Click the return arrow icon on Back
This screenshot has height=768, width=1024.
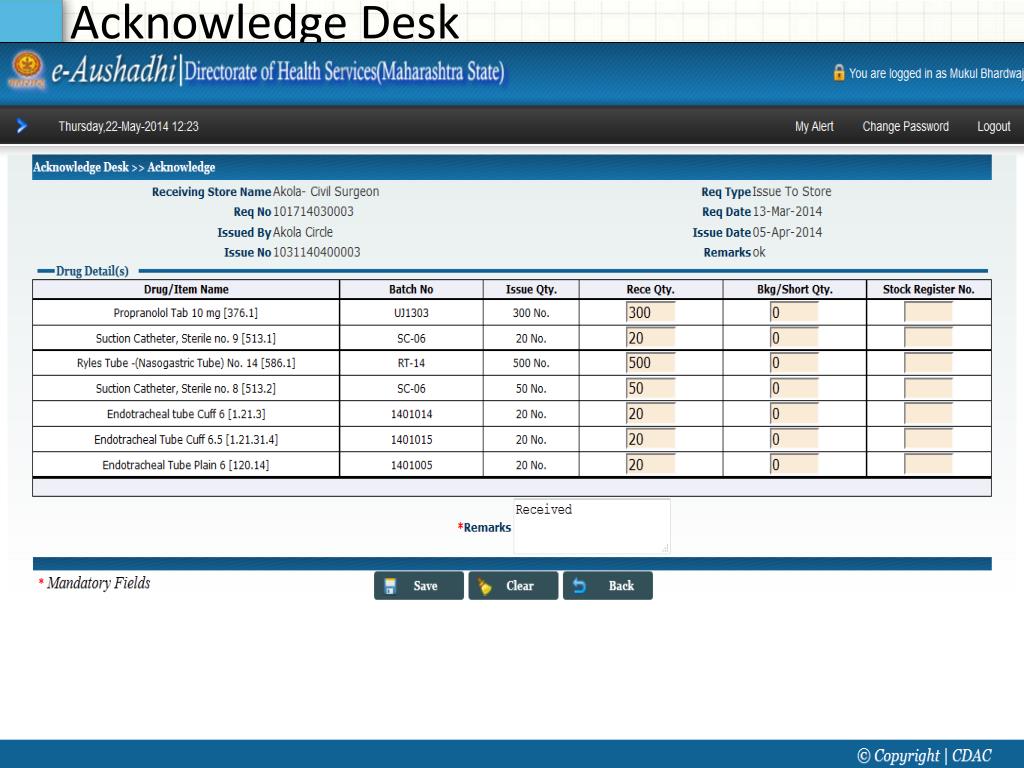(x=580, y=586)
